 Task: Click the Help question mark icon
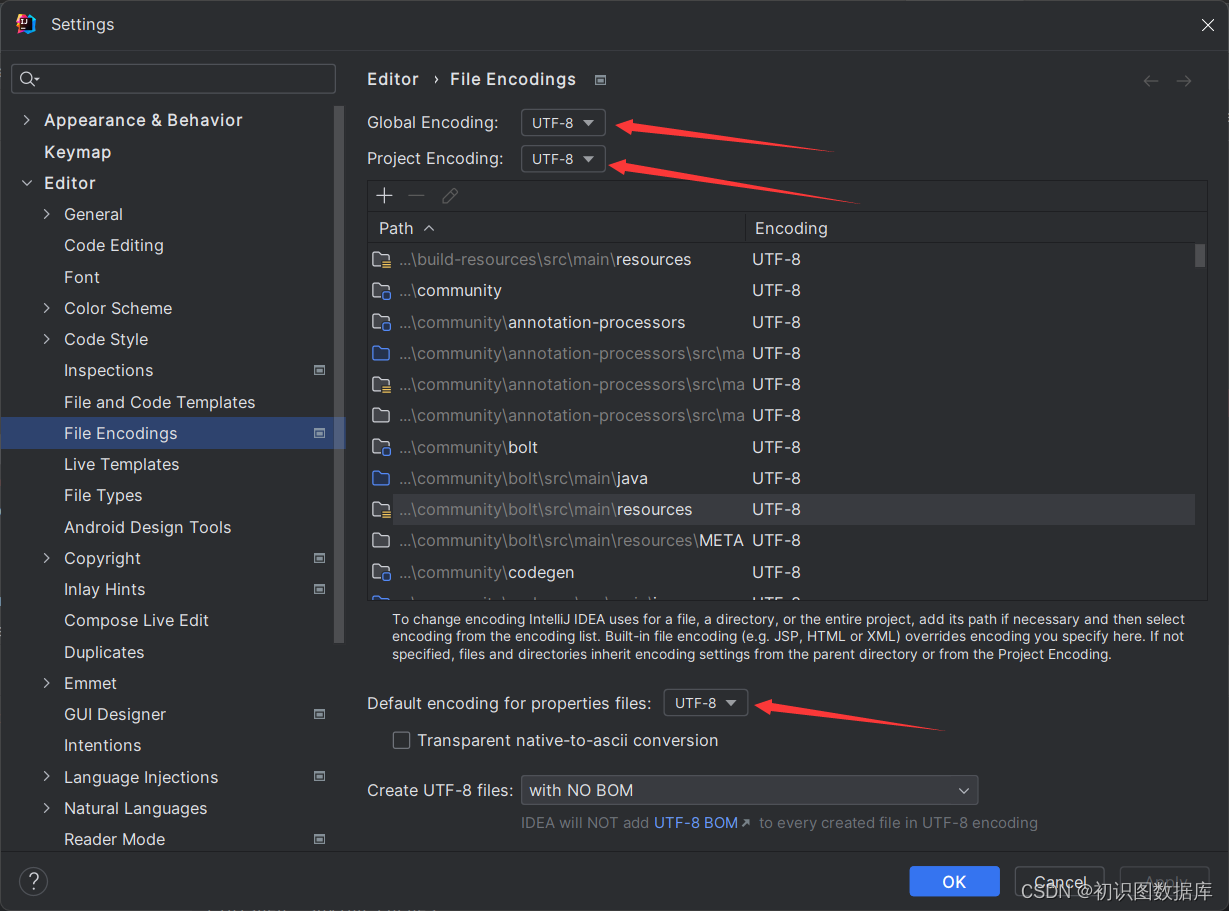click(x=34, y=881)
